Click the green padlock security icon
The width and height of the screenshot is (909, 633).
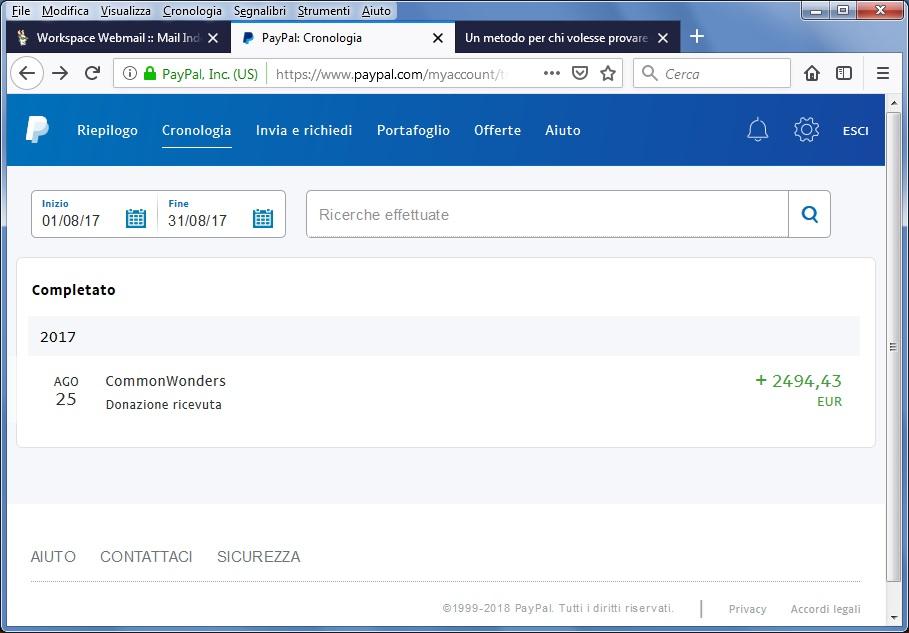150,74
